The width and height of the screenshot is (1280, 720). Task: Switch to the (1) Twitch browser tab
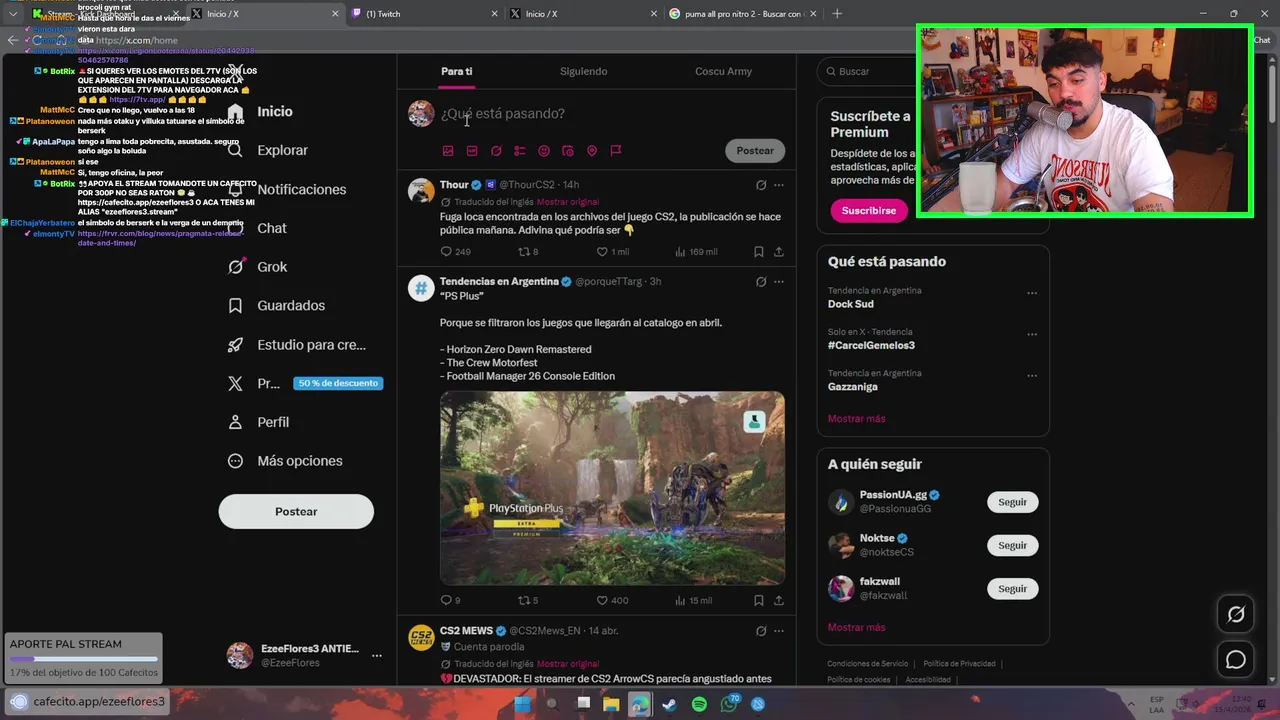pos(423,14)
